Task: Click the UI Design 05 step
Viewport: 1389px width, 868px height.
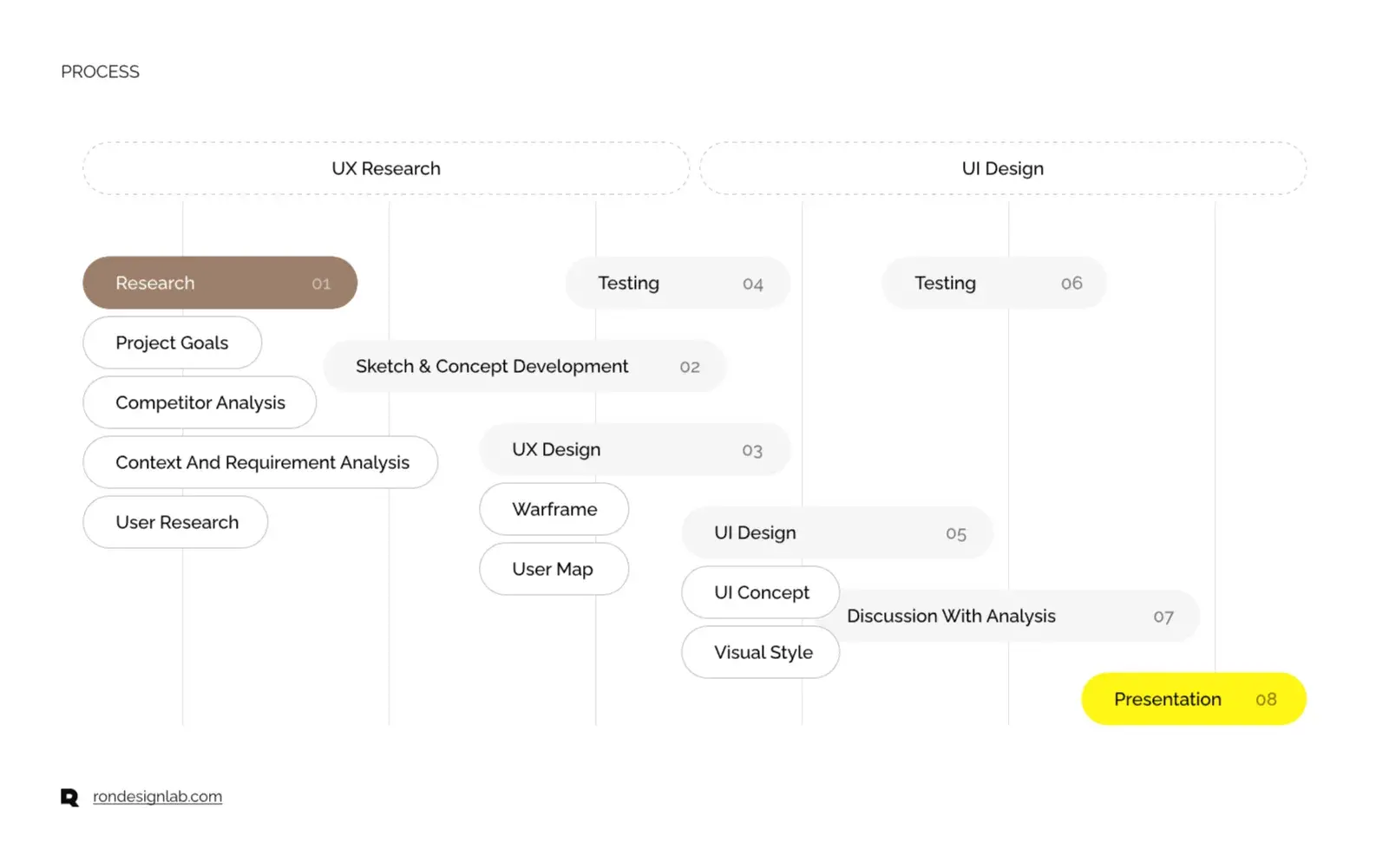Action: point(837,532)
